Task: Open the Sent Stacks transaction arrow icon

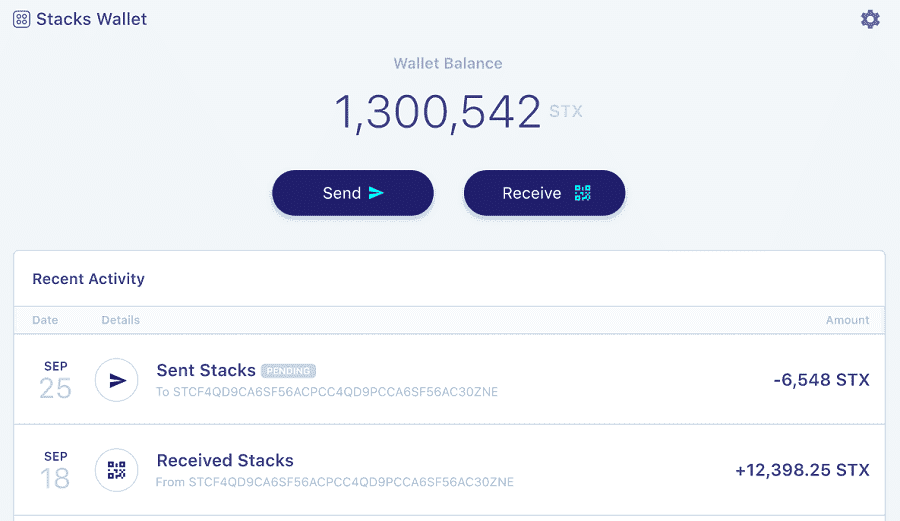Action: click(117, 380)
